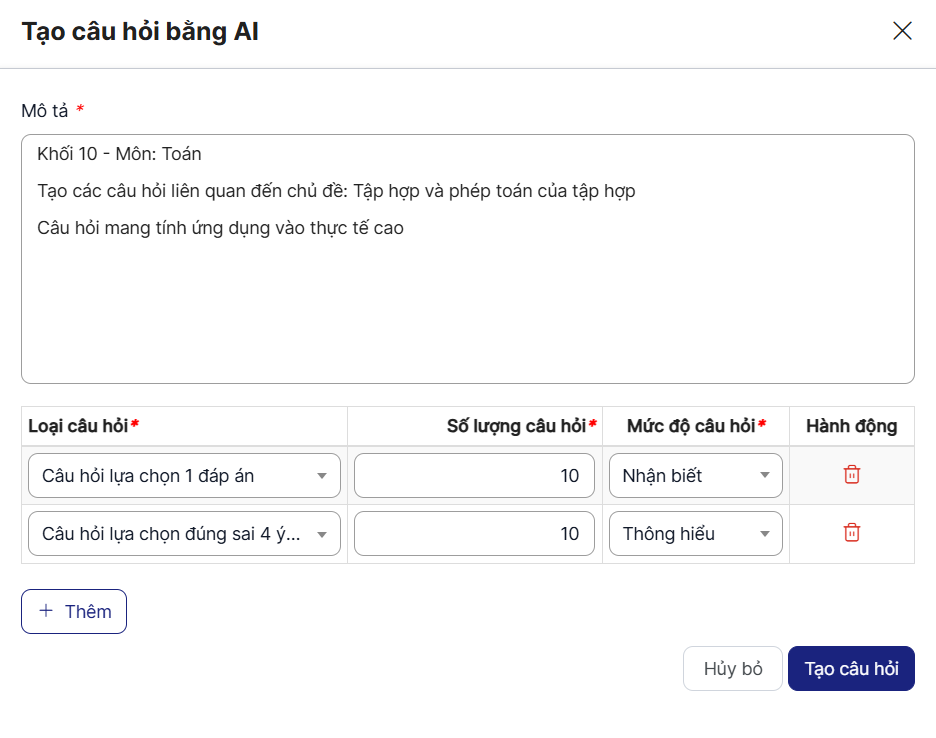Delete the Nhận biết question row

tap(851, 475)
